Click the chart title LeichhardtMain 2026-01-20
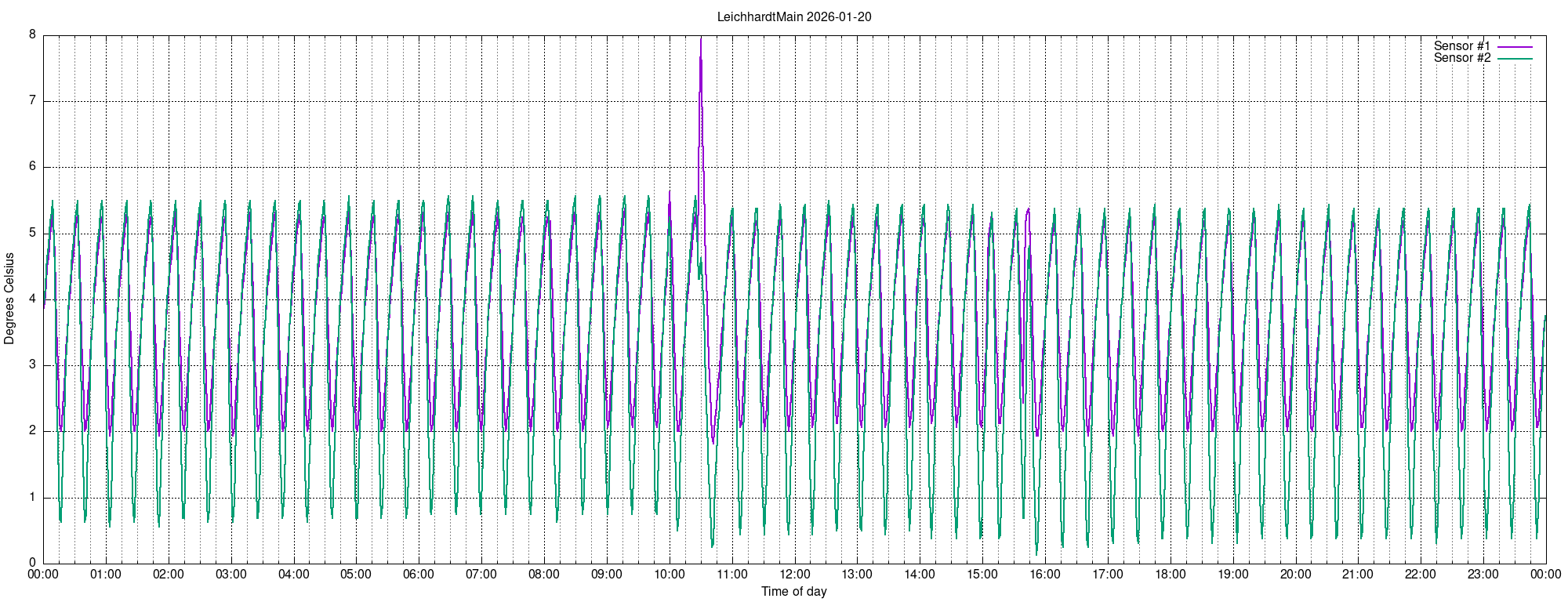This screenshot has width=1568, height=602. [793, 17]
